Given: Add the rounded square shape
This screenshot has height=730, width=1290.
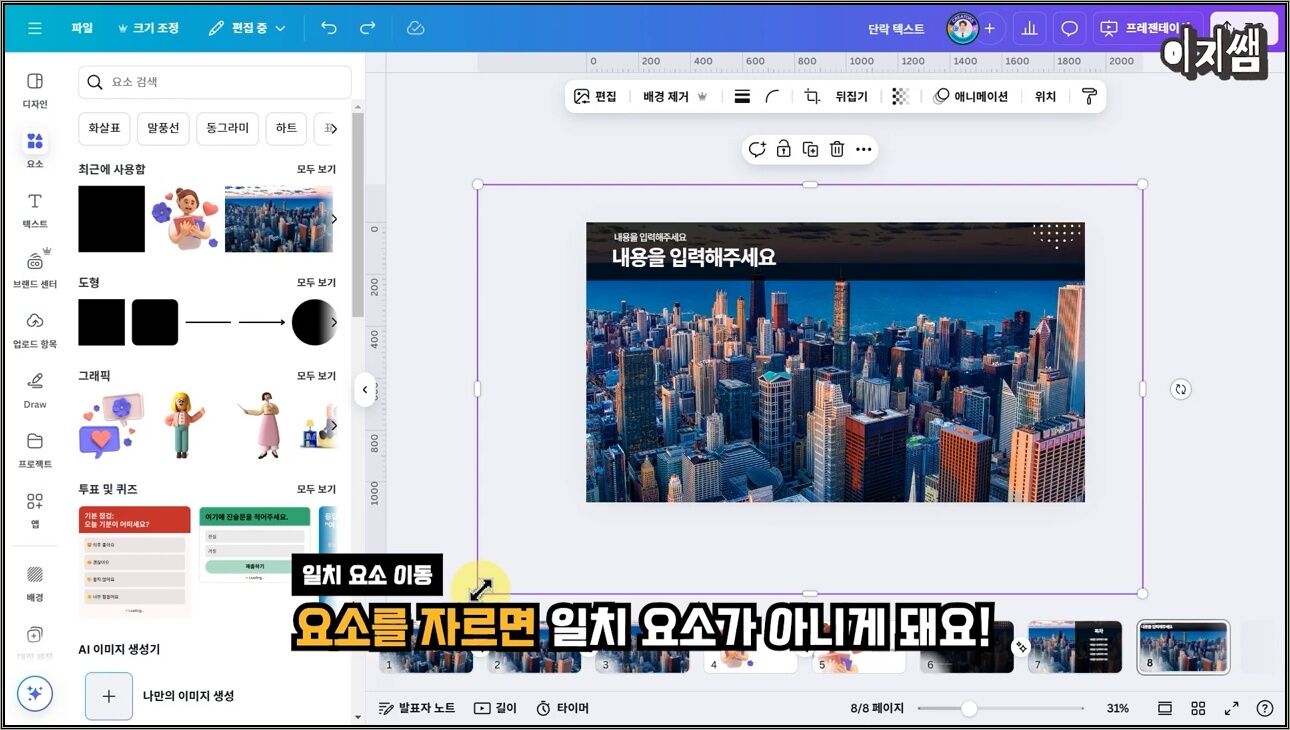Looking at the screenshot, I should pos(155,322).
